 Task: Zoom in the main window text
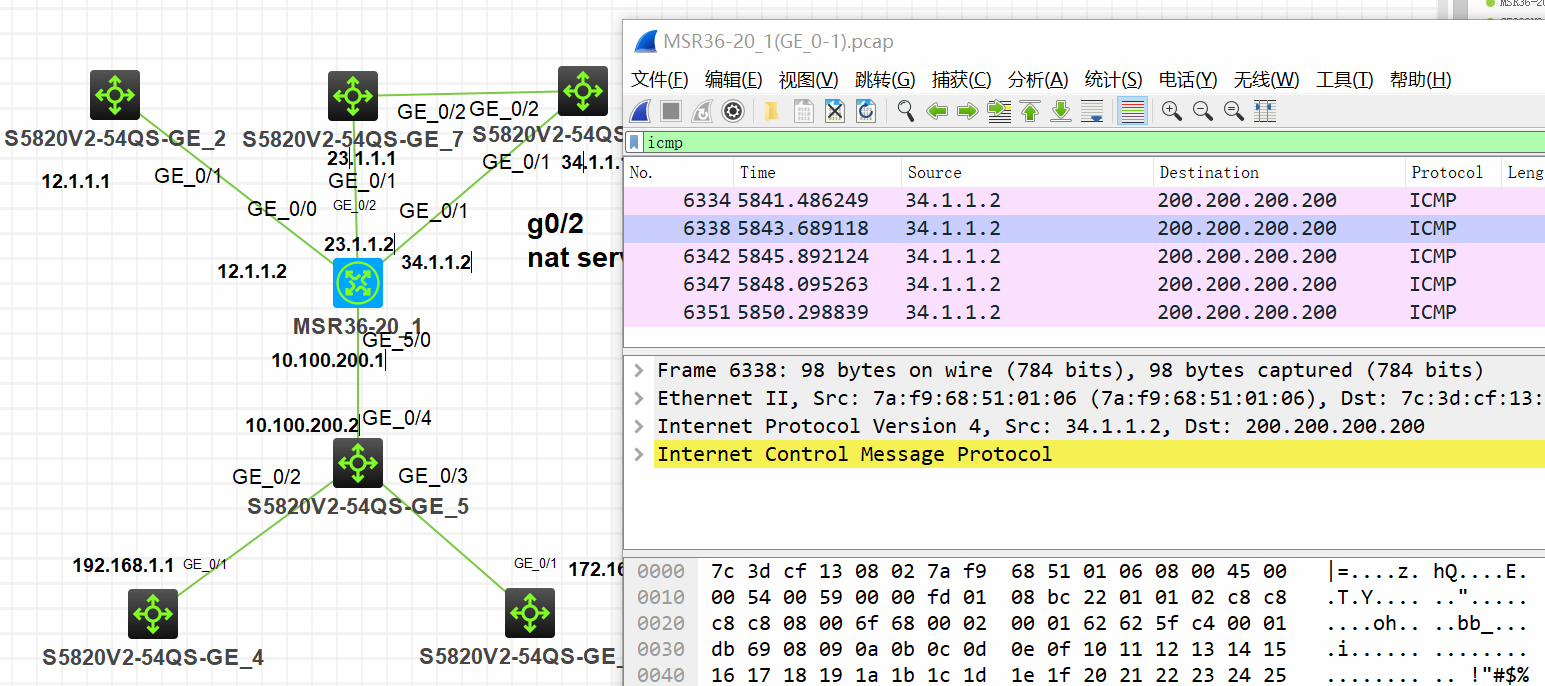click(1171, 111)
